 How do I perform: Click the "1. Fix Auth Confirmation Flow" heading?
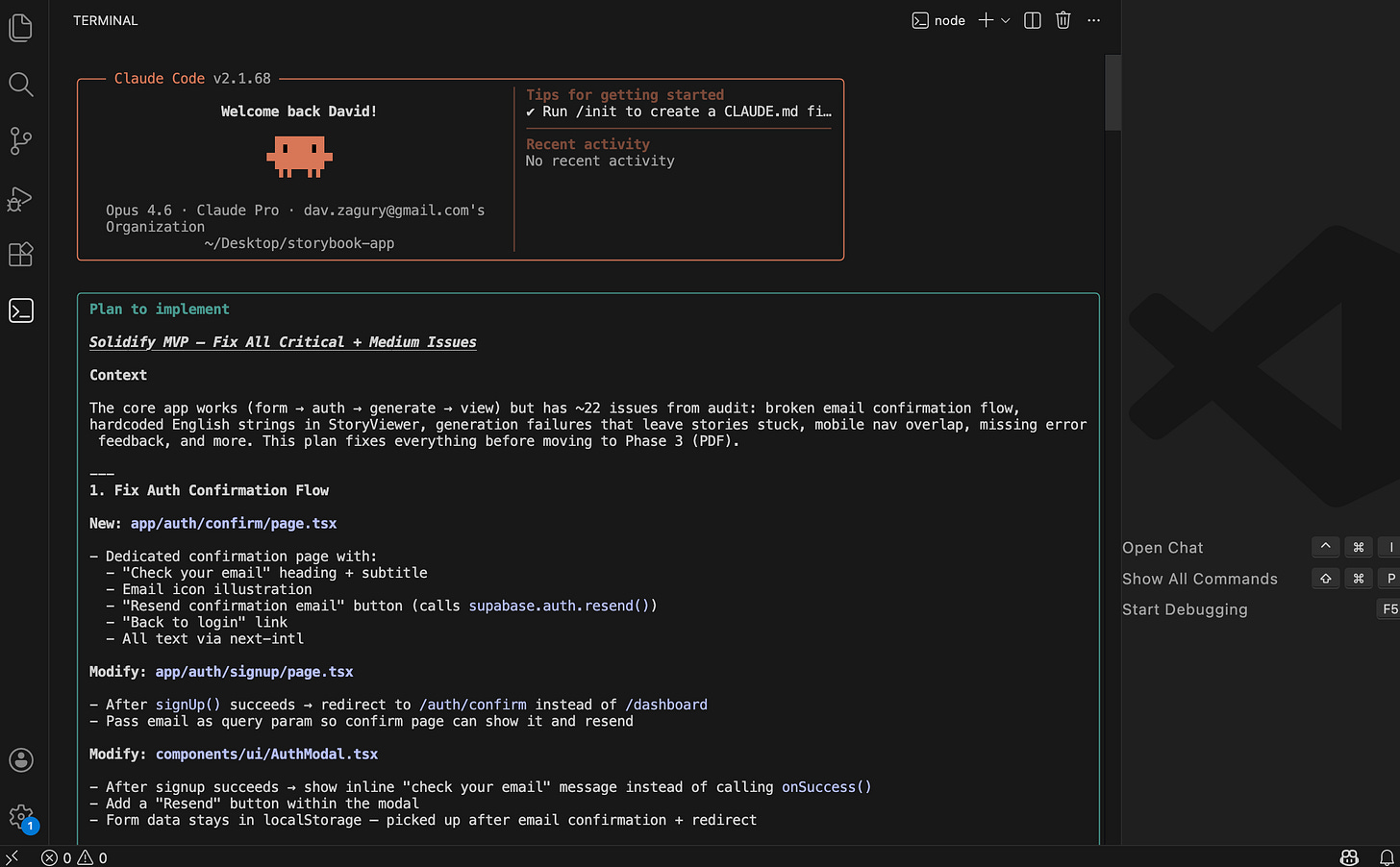[209, 490]
